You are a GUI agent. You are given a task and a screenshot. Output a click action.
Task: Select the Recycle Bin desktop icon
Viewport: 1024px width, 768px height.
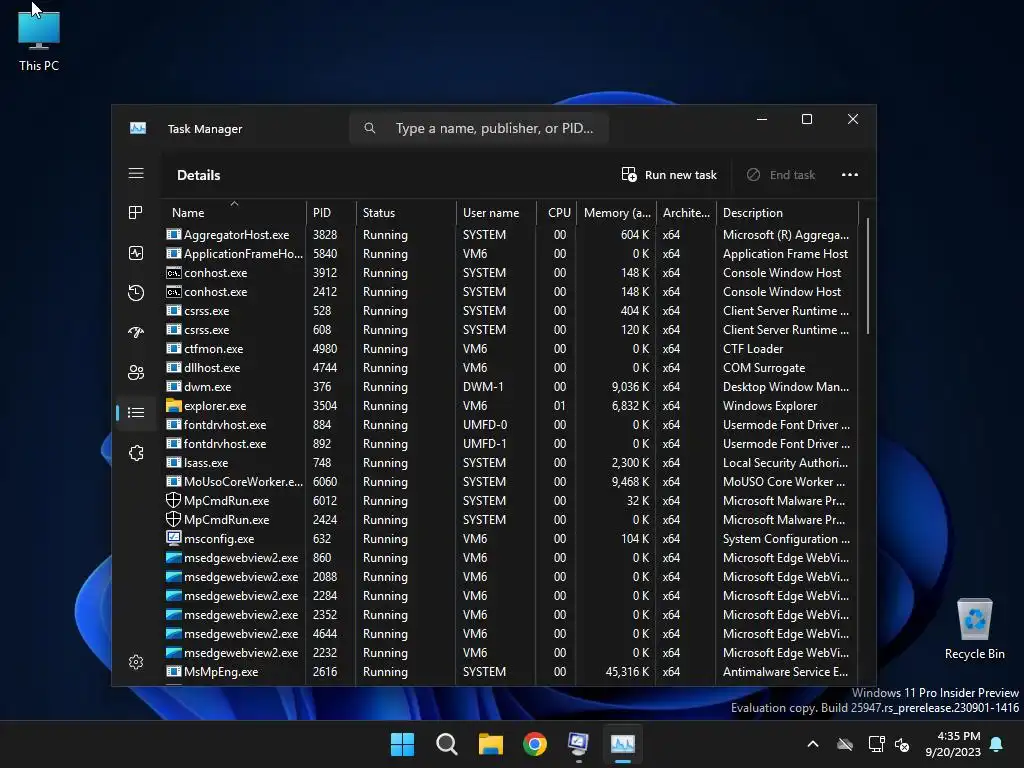click(x=974, y=629)
